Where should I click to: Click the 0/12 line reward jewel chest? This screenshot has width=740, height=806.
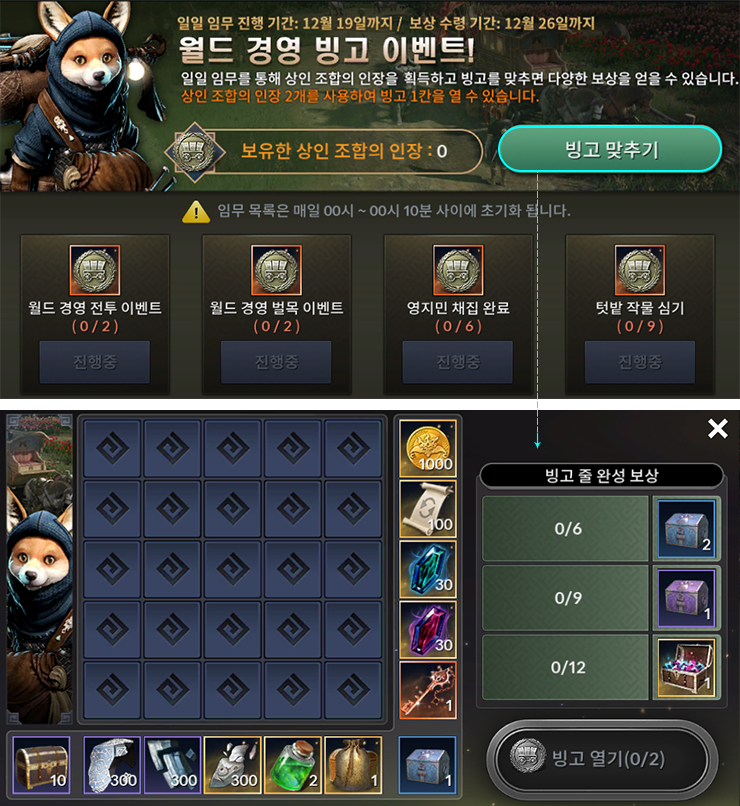click(x=687, y=667)
